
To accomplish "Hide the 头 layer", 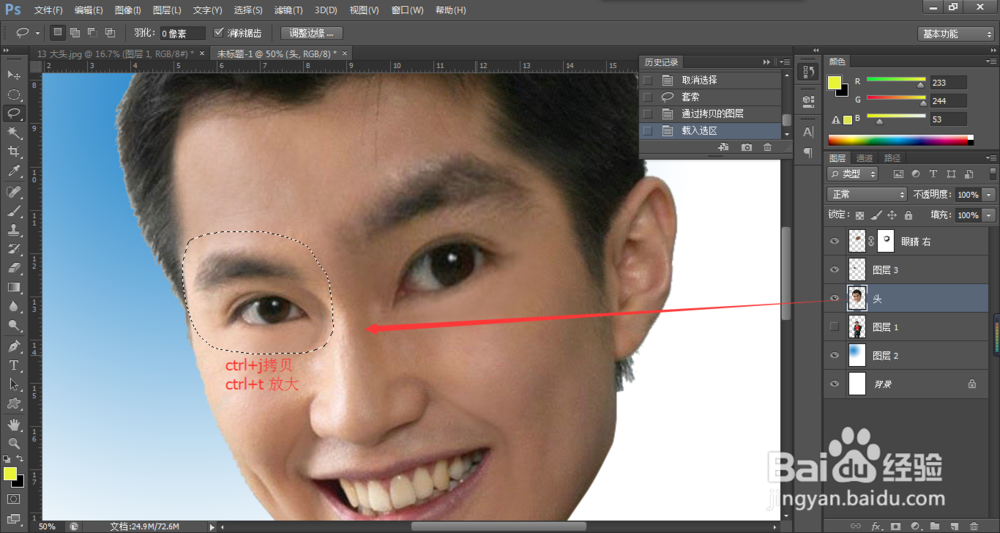I will [x=834, y=298].
